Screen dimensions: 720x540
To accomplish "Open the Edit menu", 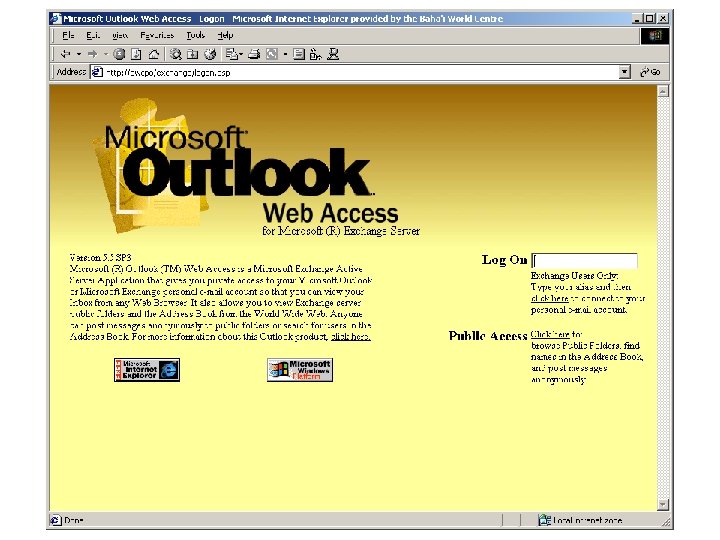I will coord(93,35).
